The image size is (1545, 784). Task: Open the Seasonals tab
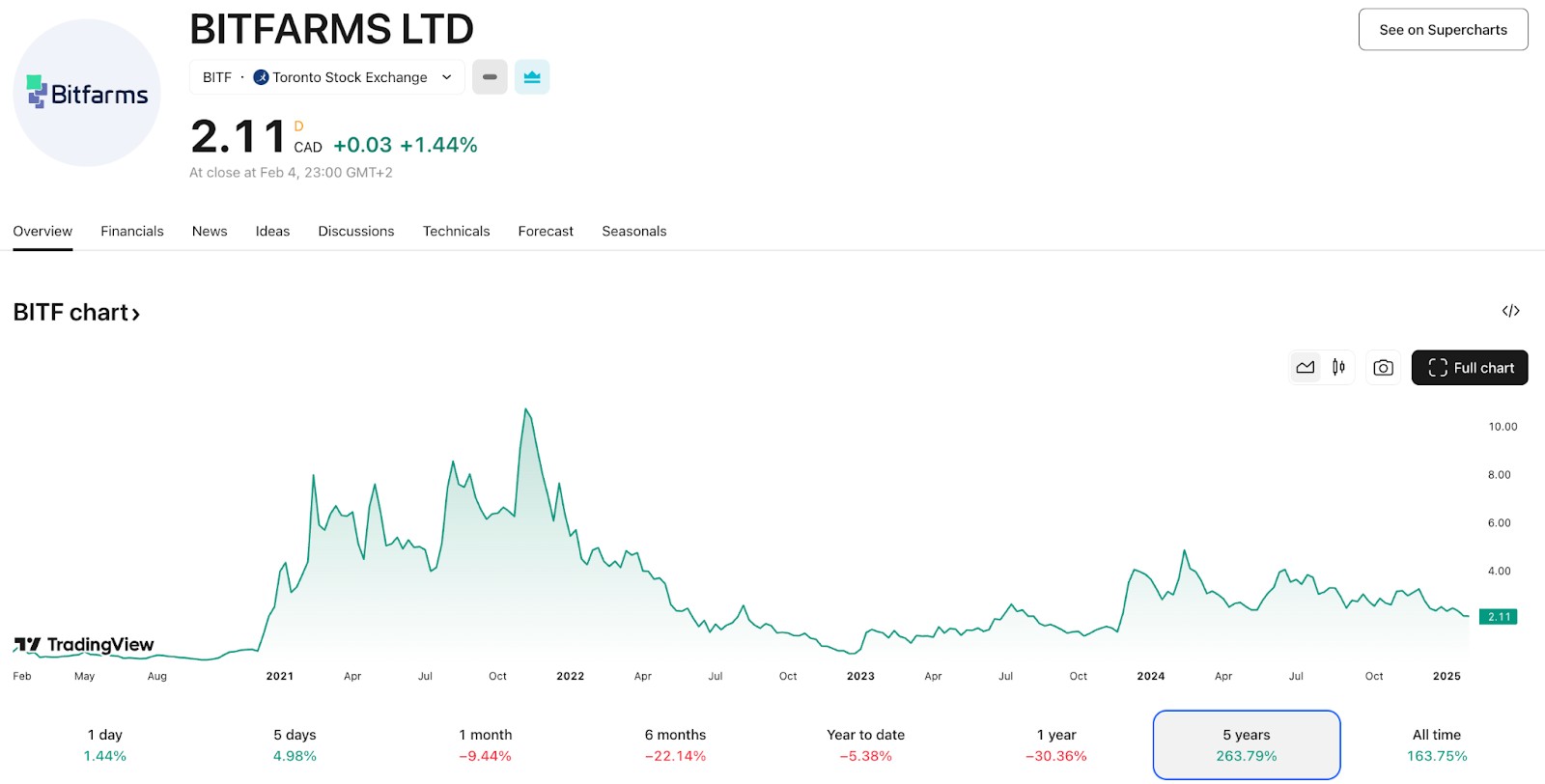(x=634, y=231)
